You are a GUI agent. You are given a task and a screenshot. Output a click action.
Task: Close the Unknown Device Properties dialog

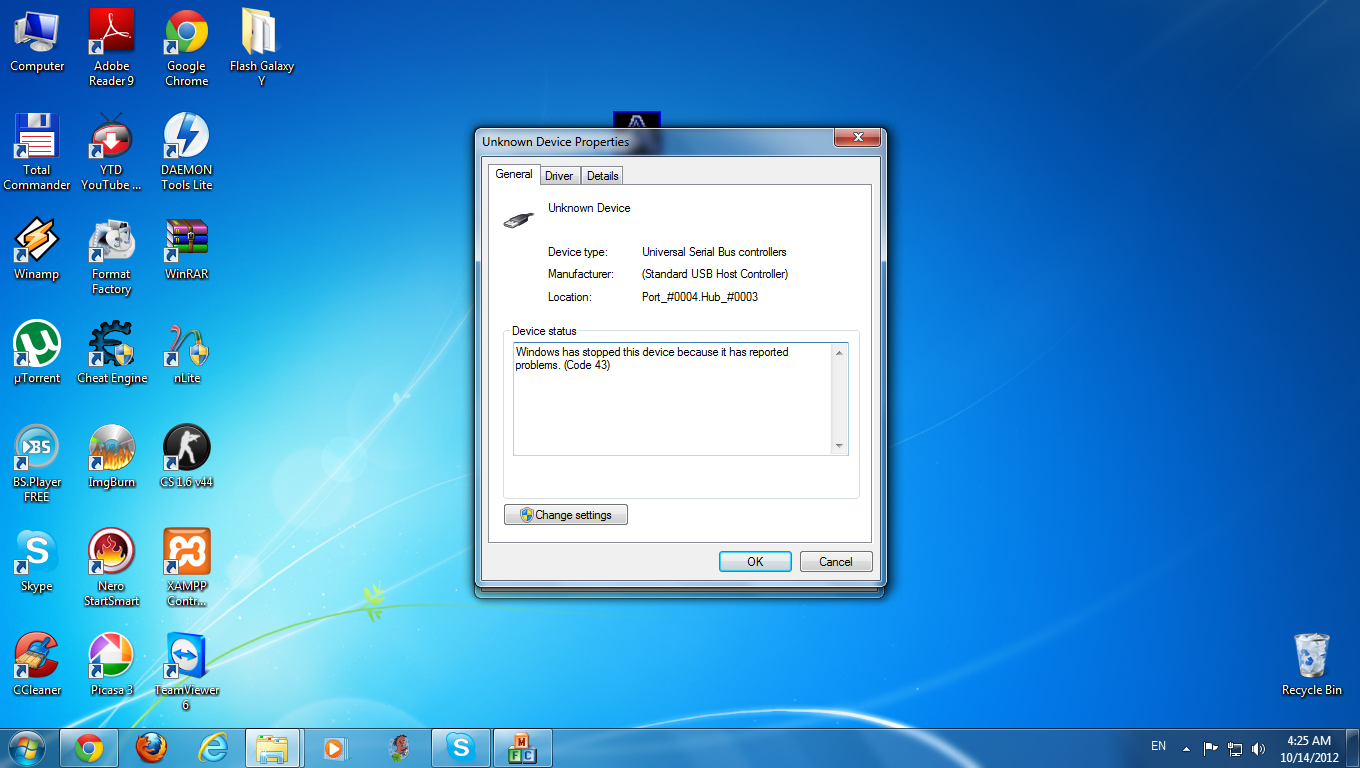click(857, 138)
